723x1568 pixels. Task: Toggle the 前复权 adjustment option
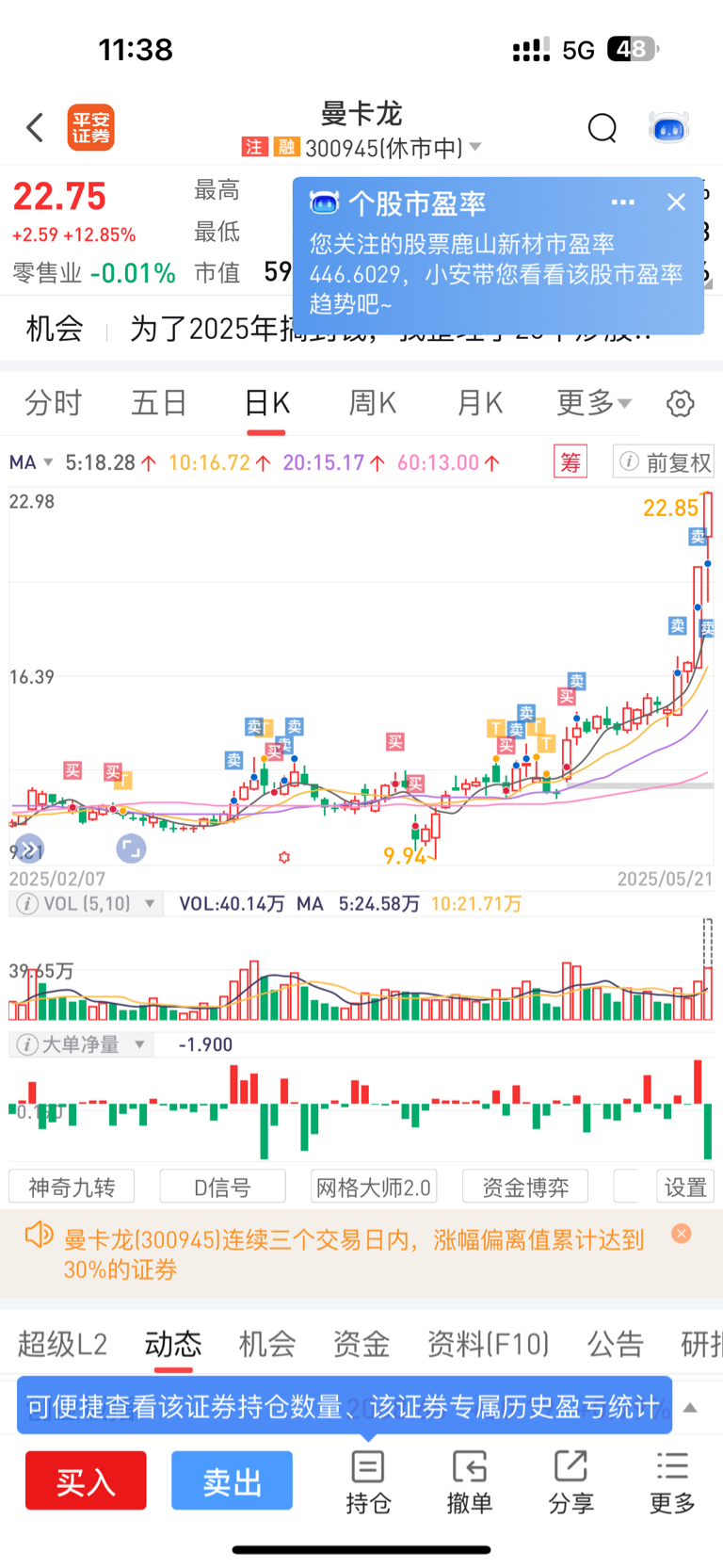pyautogui.click(x=664, y=461)
